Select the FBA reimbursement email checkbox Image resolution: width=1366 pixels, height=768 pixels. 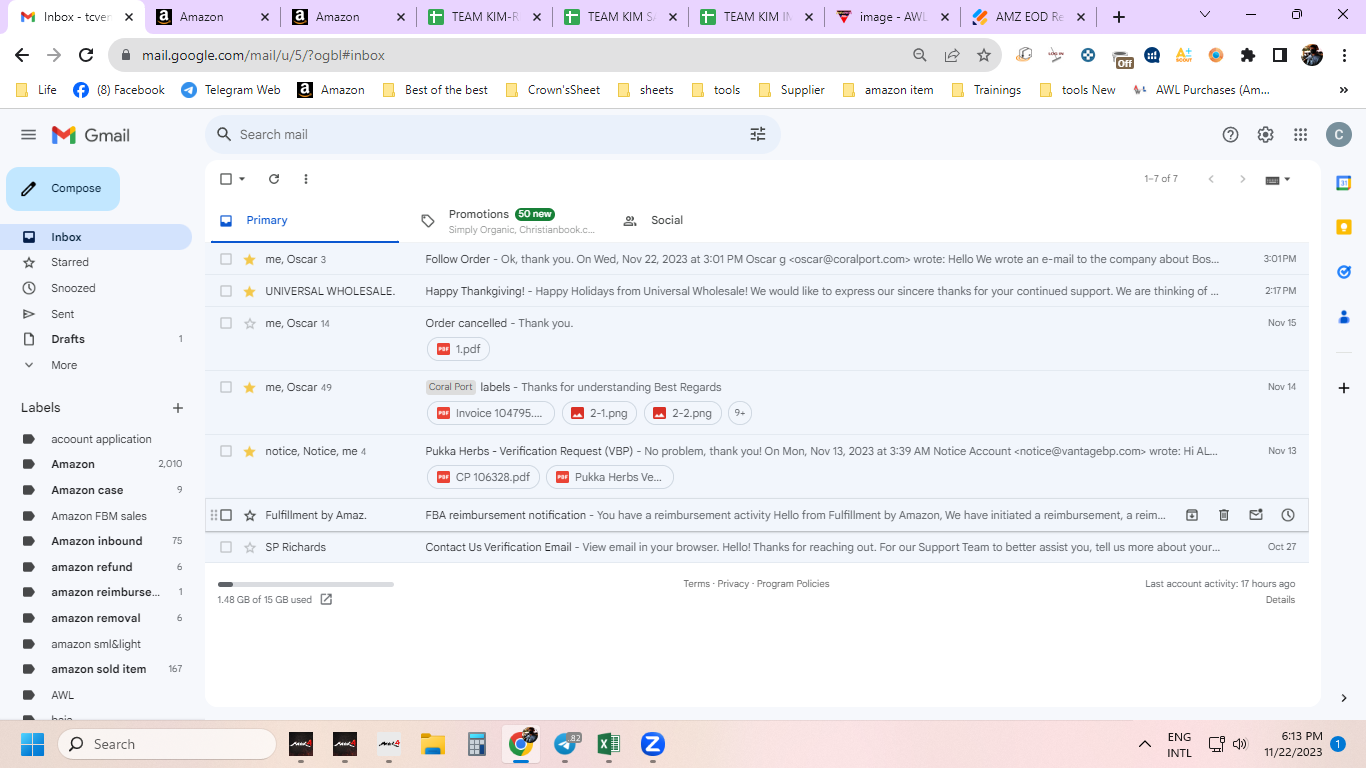click(226, 515)
